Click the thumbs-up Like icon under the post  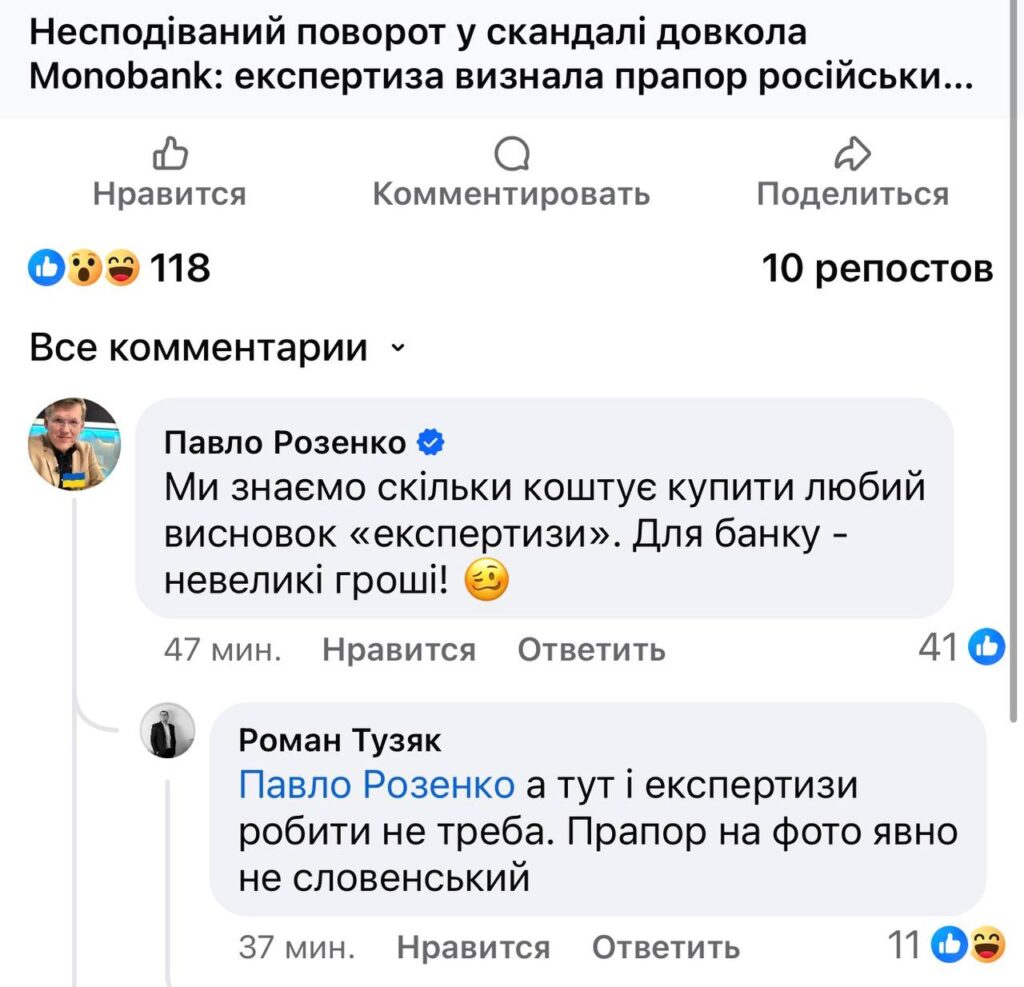tap(169, 154)
